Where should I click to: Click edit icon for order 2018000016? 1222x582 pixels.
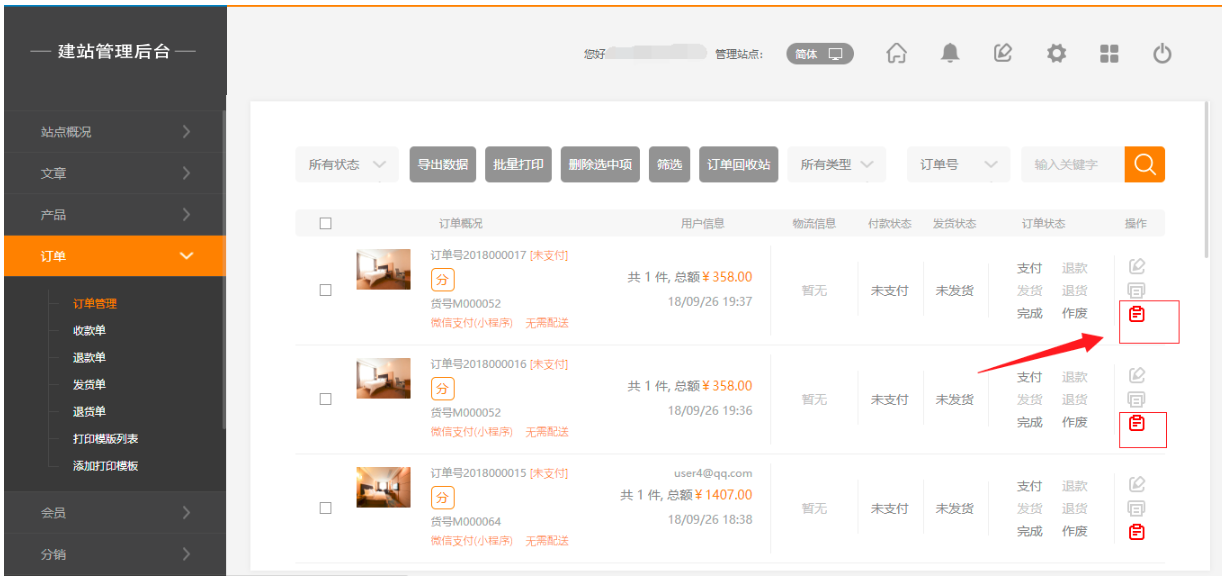coord(1136,376)
